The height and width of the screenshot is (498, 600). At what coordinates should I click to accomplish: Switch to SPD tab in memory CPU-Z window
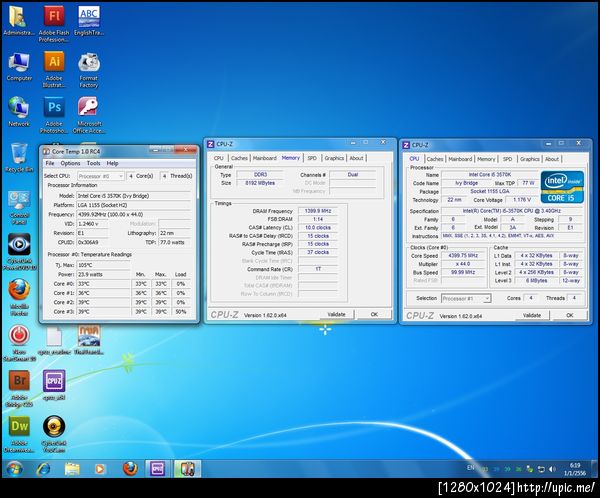click(312, 158)
